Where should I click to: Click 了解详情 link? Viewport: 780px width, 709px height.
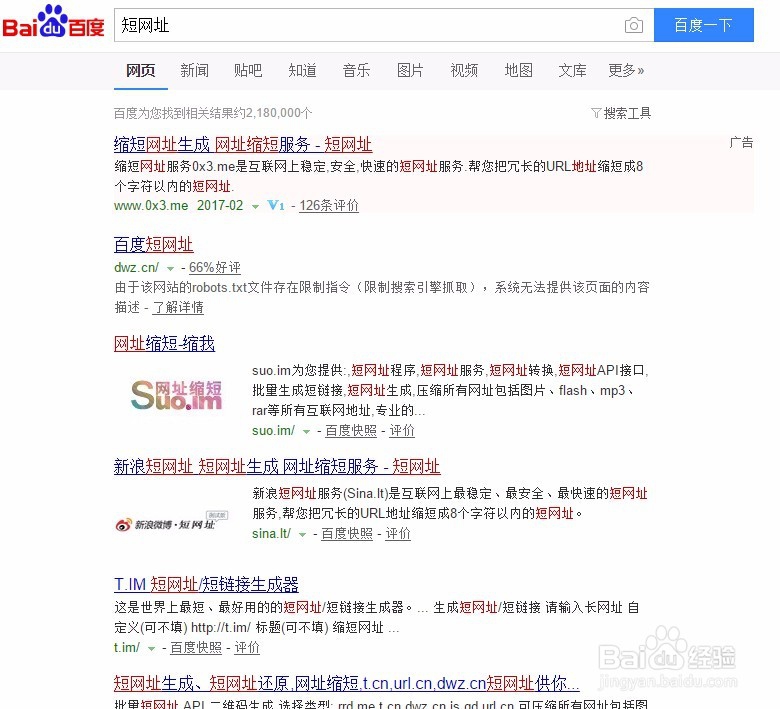[x=178, y=307]
